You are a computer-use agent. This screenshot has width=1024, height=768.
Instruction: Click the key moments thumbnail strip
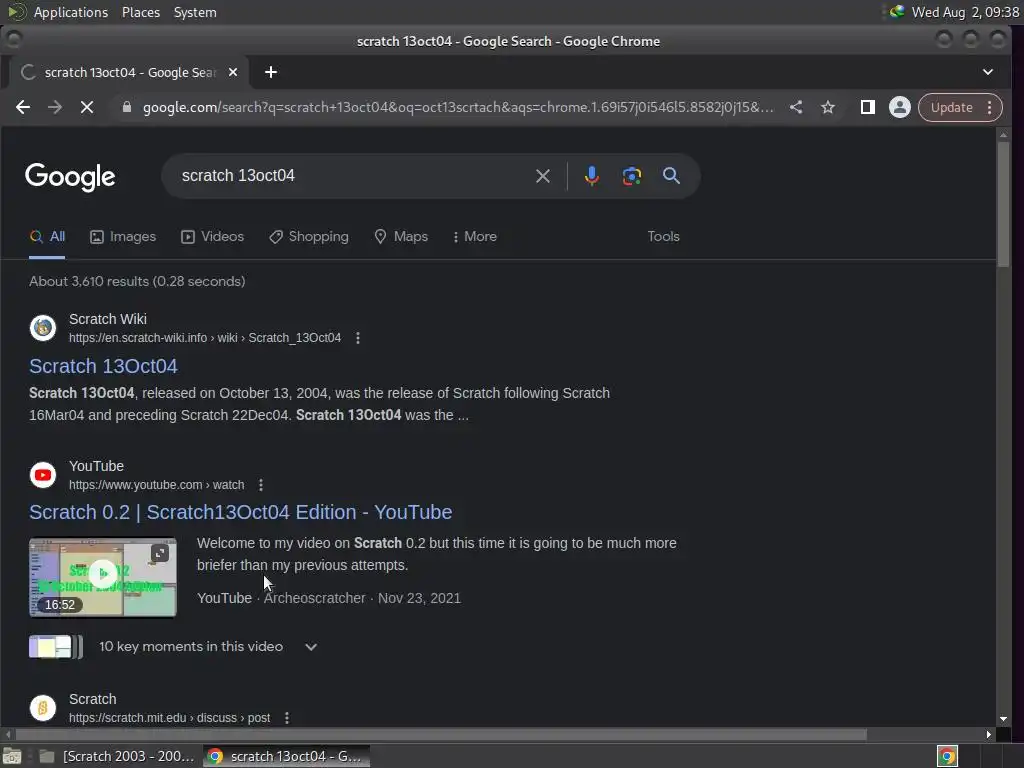pyautogui.click(x=56, y=647)
